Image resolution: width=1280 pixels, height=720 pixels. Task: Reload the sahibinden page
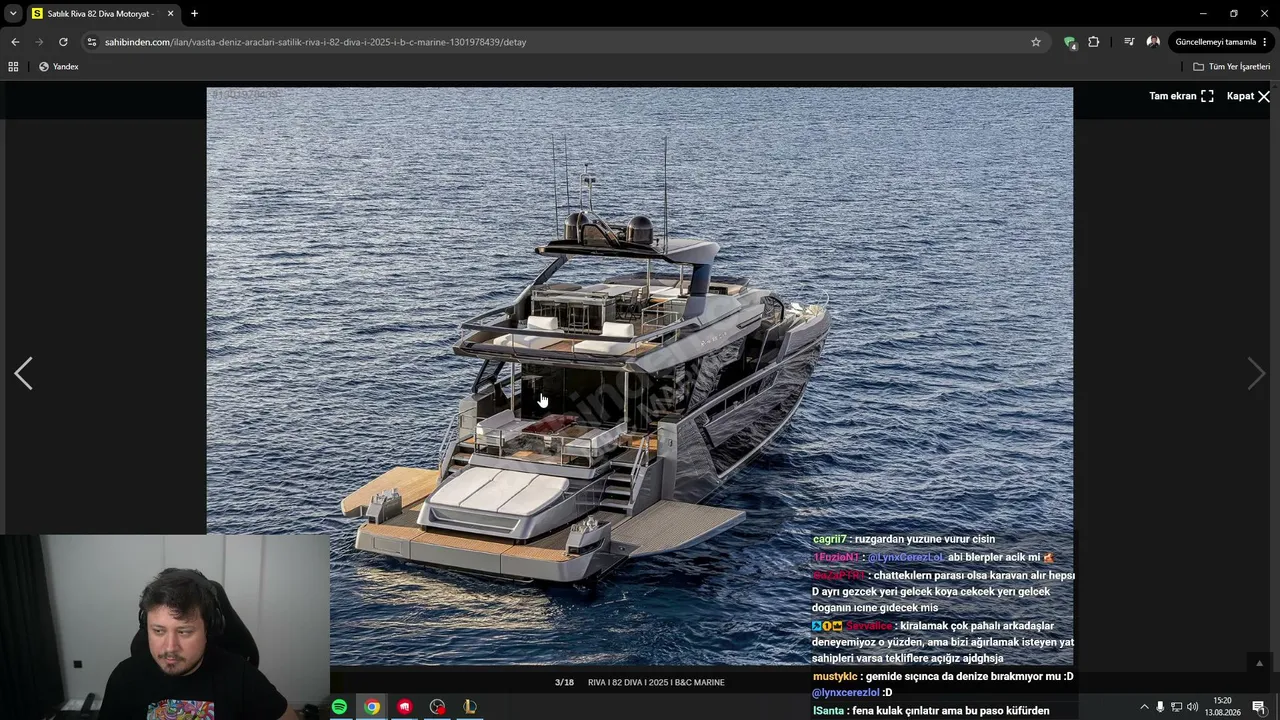coord(63,42)
